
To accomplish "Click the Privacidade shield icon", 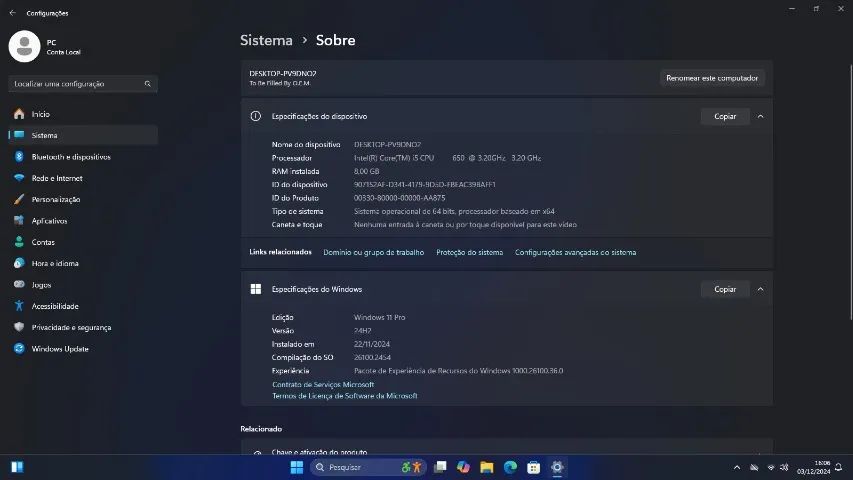I will coord(19,327).
